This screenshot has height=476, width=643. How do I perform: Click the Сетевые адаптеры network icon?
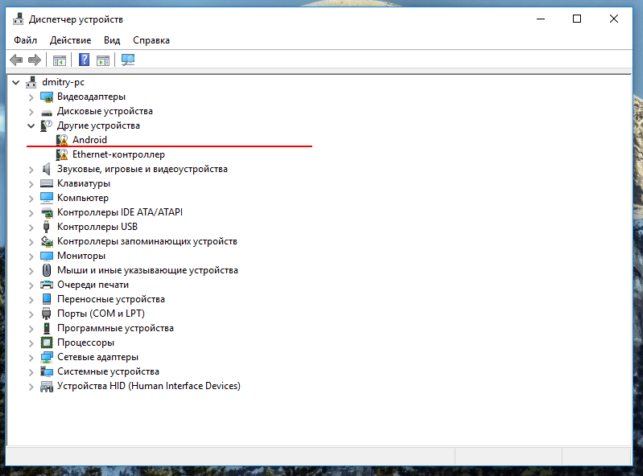click(47, 357)
